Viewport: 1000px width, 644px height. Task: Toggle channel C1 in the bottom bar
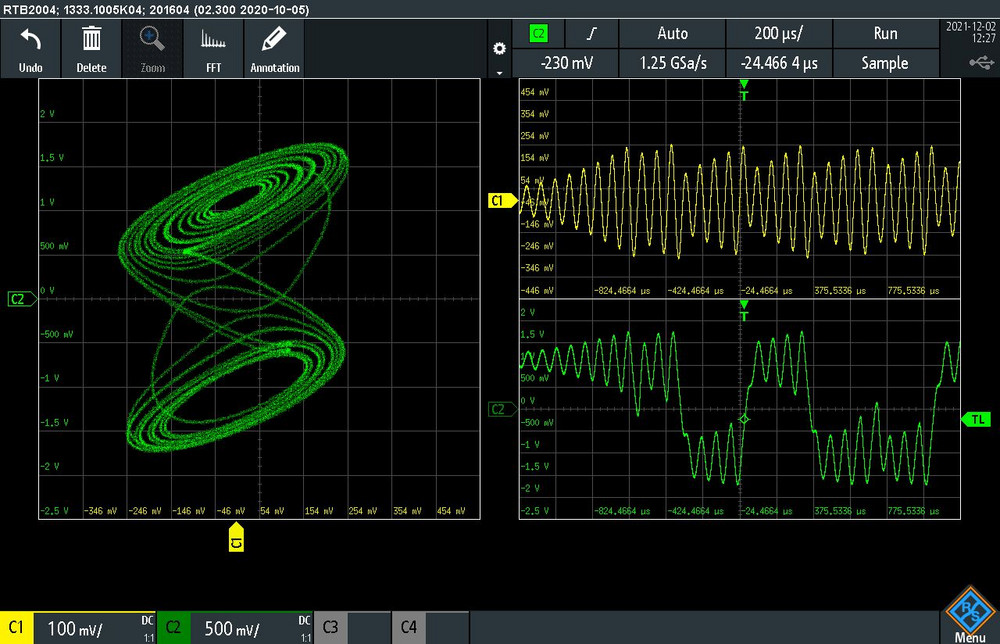17,628
